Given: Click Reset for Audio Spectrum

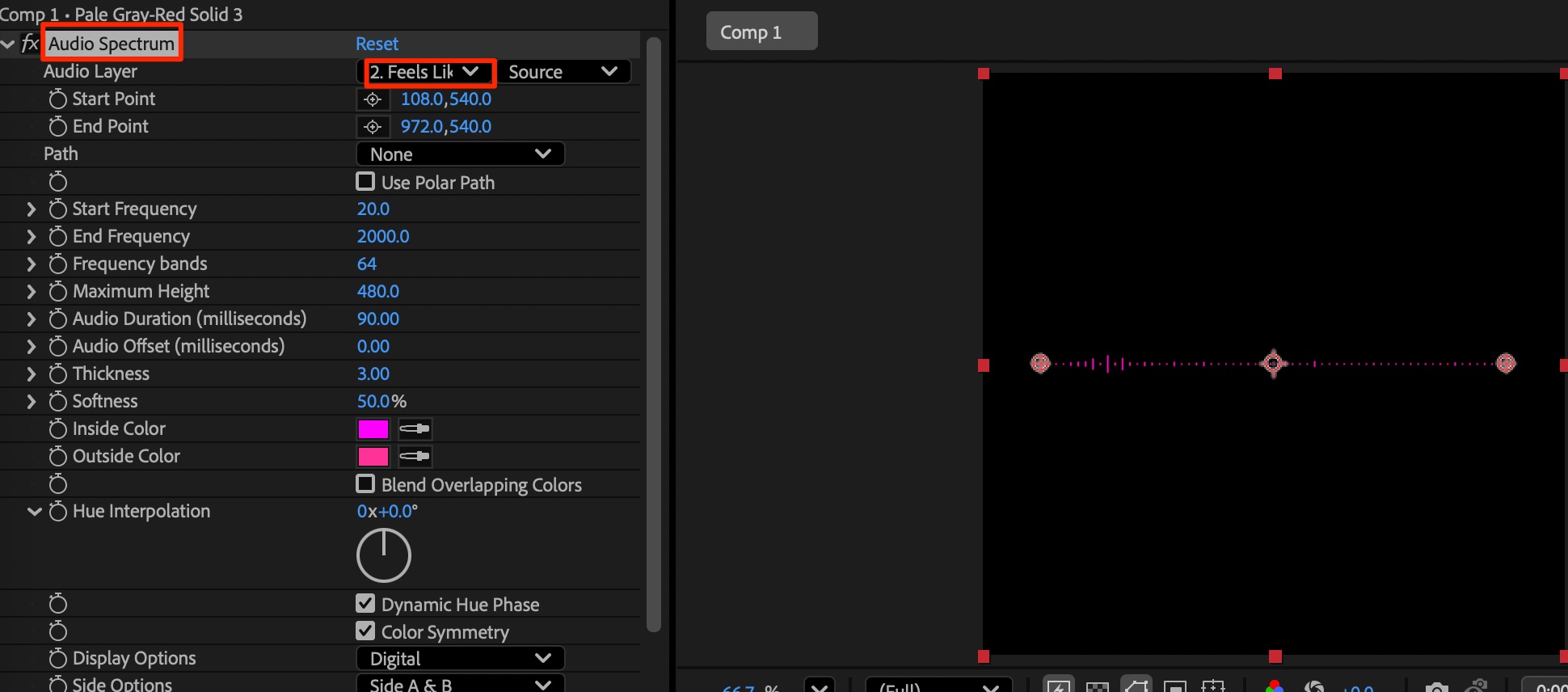Looking at the screenshot, I should click(x=377, y=44).
